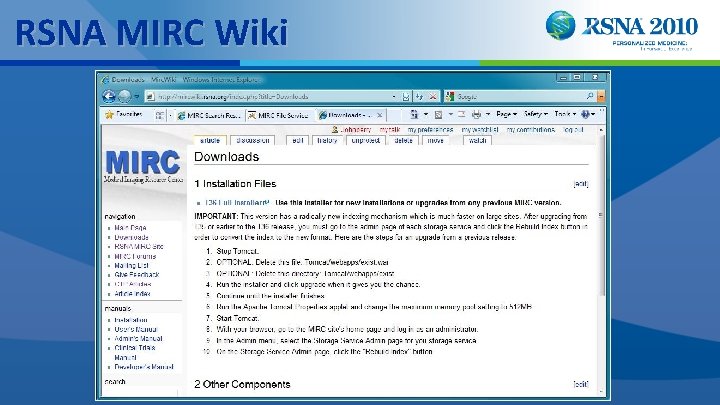Click the browser Back arrow button
The width and height of the screenshot is (720, 405).
tap(109, 96)
